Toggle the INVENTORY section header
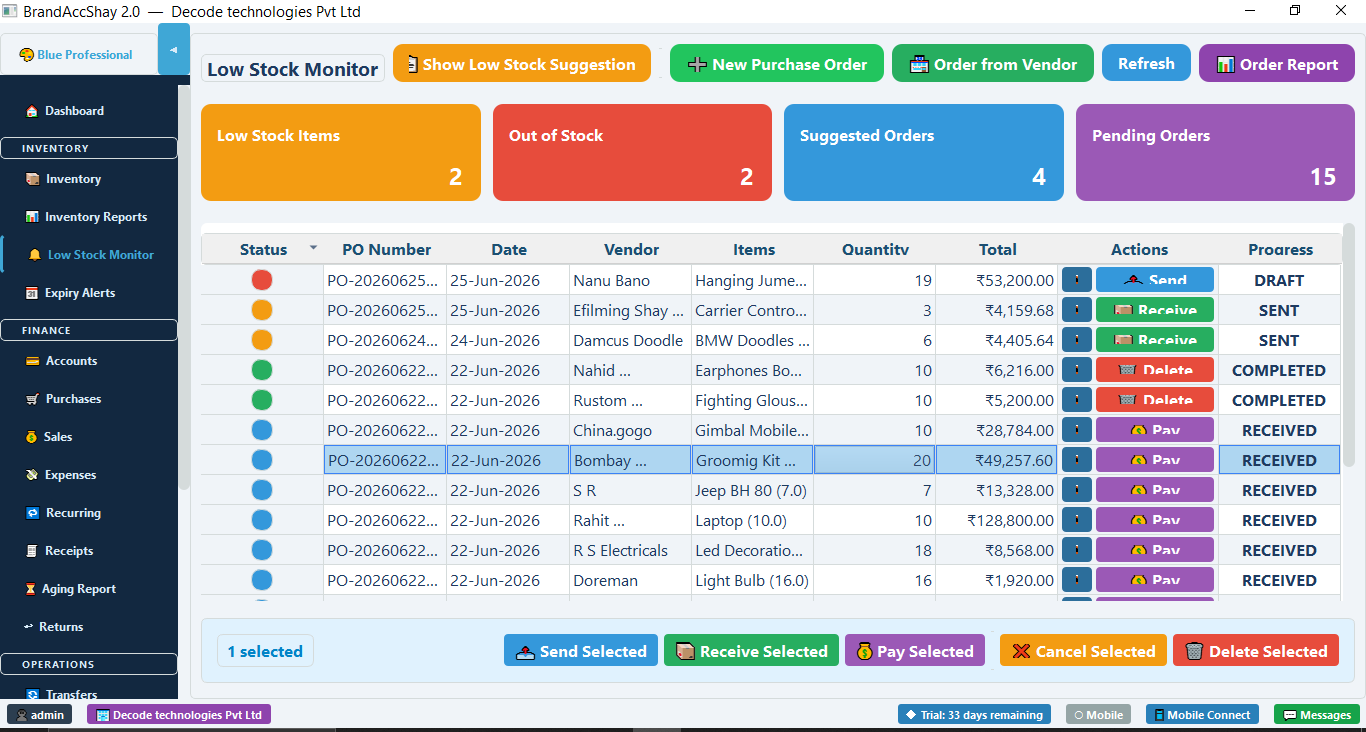Screen dimensions: 1366x732 (89, 148)
